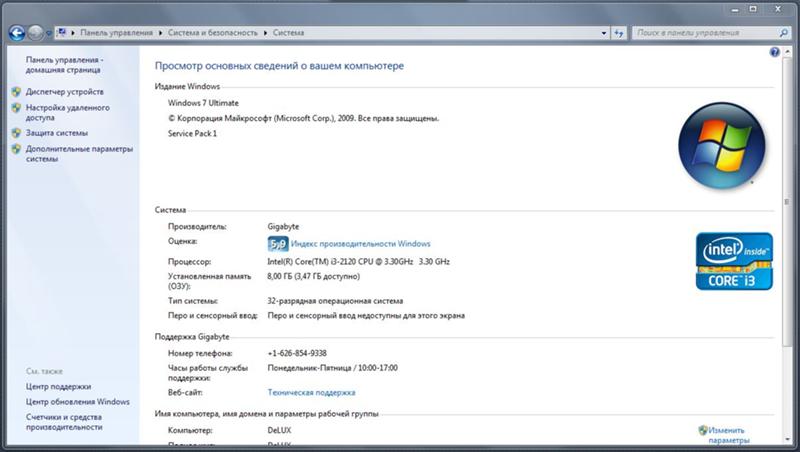
Task: Click scrollbar up arrow
Action: [787, 52]
